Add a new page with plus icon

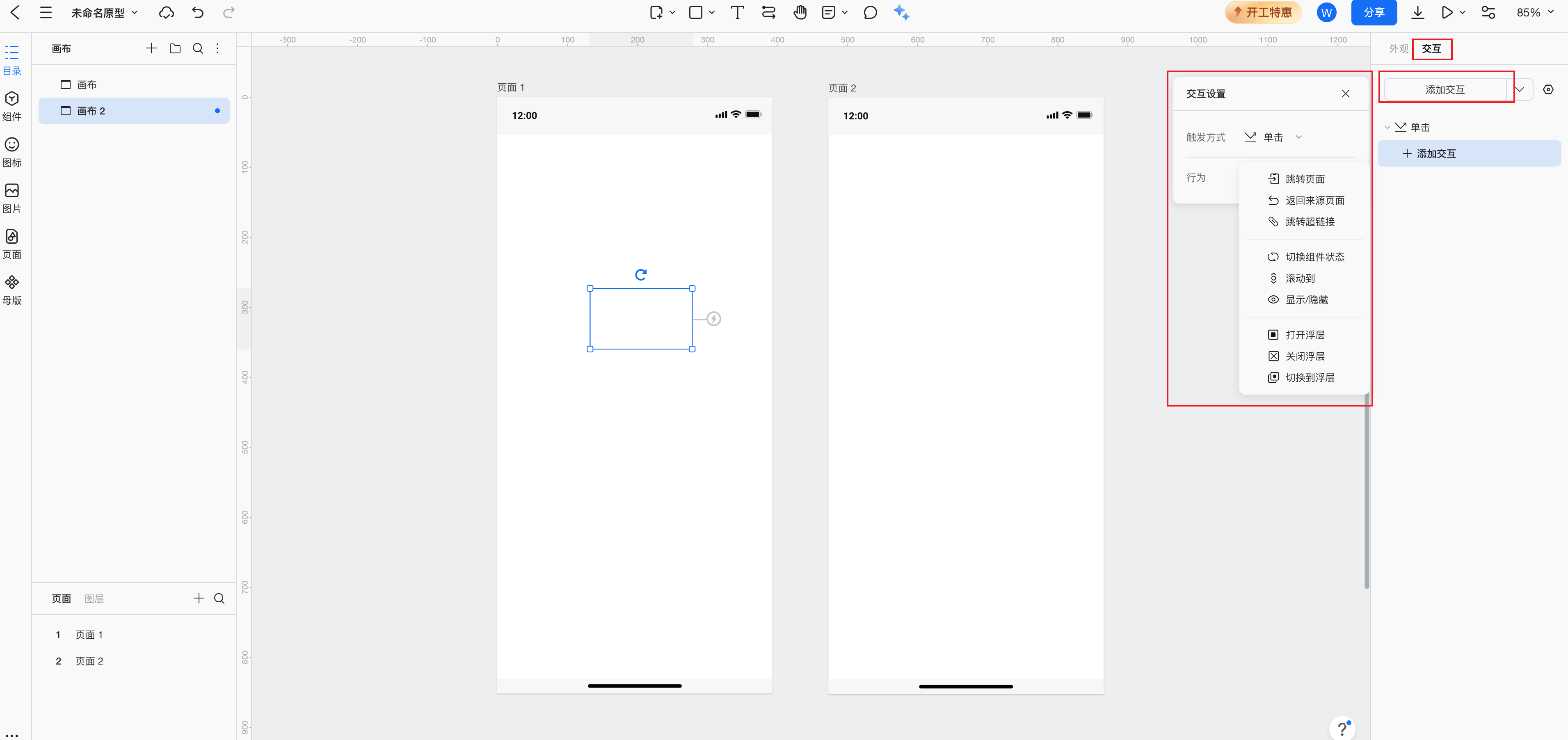(x=199, y=598)
